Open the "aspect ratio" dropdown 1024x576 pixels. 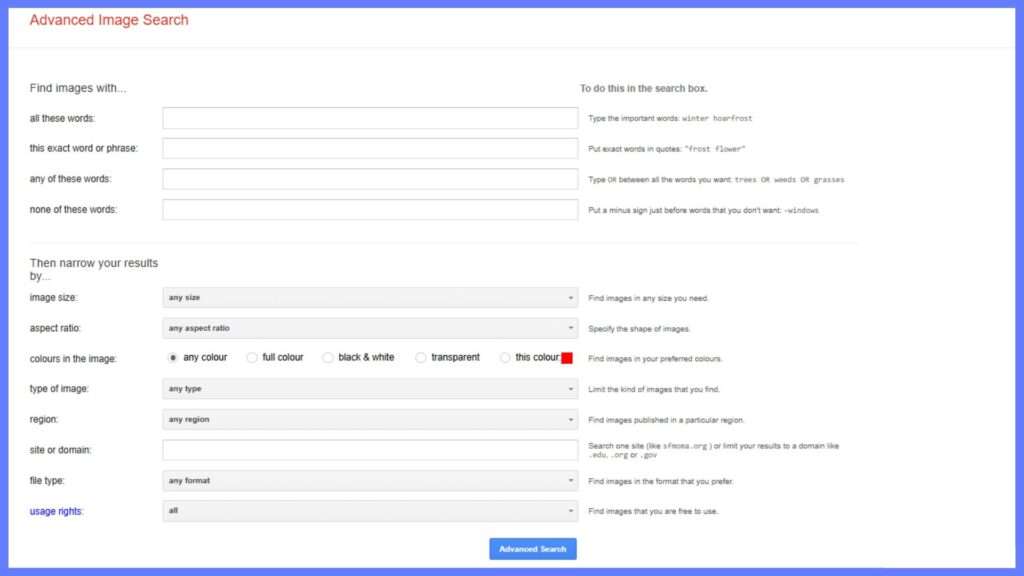370,327
